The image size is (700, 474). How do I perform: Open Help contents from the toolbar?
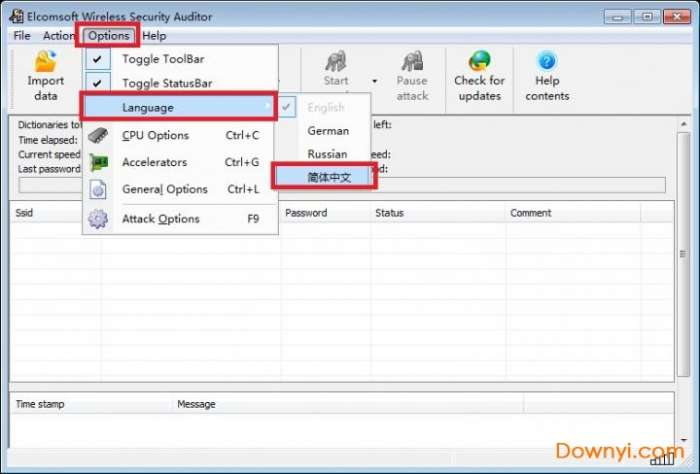click(x=547, y=76)
